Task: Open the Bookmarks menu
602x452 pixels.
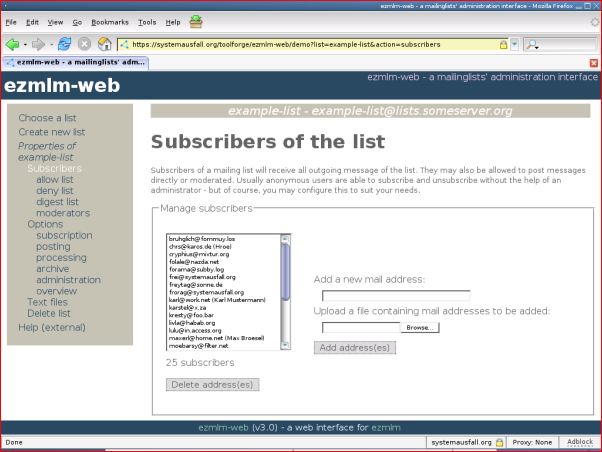Action: coord(110,22)
